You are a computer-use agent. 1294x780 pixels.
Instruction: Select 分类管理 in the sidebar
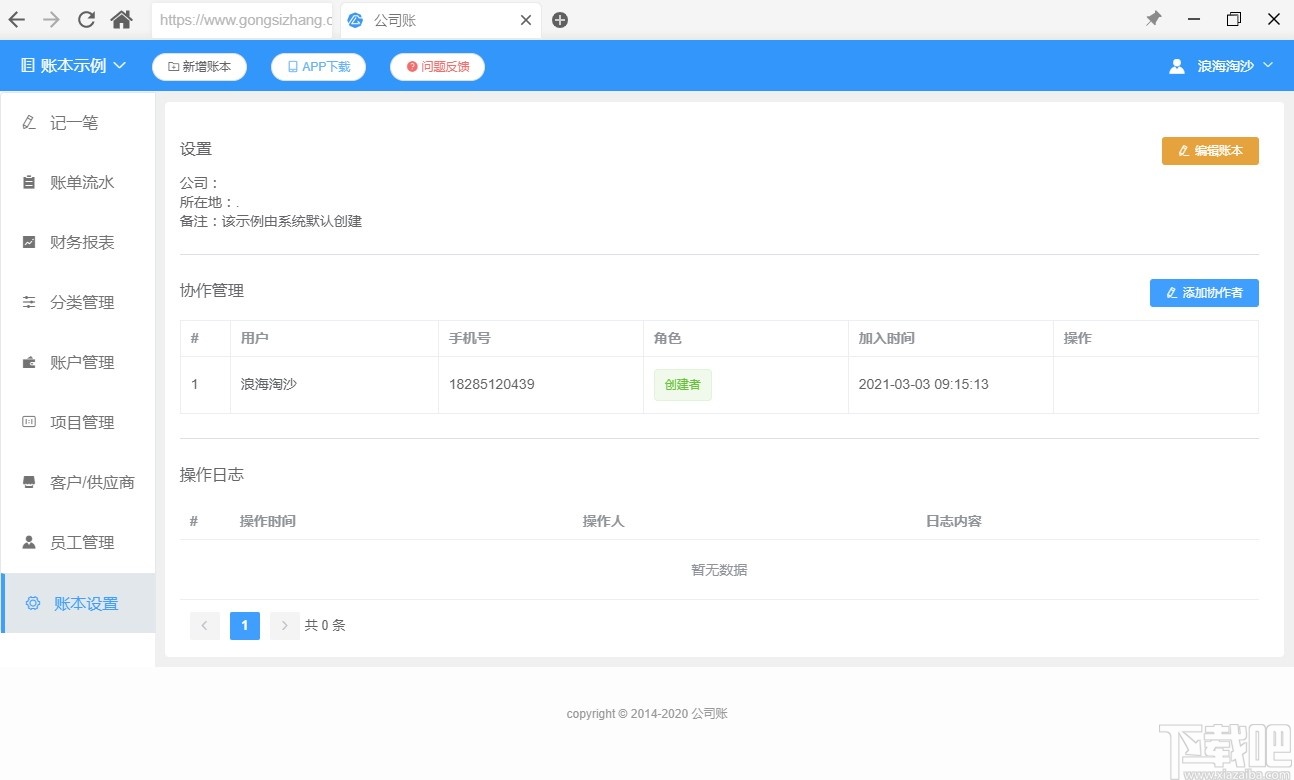[78, 303]
